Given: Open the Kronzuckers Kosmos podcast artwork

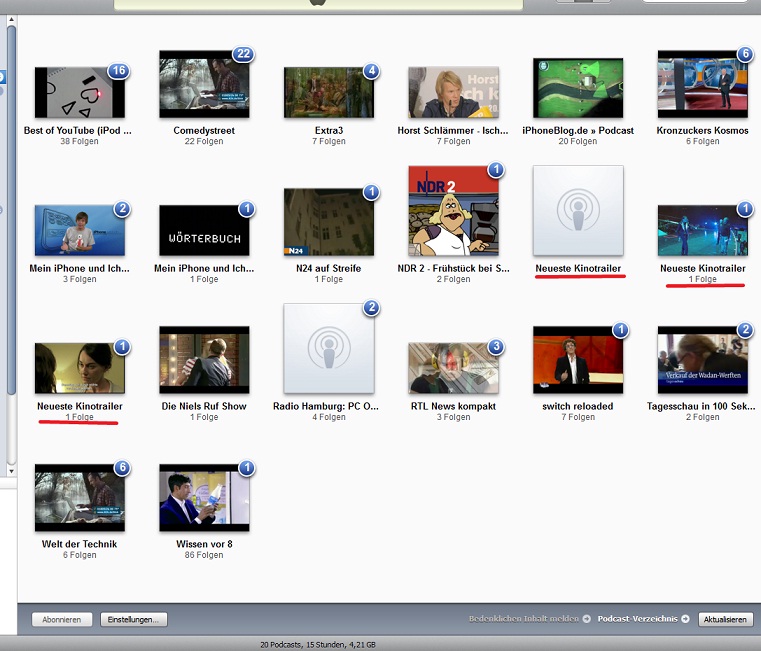Looking at the screenshot, I should point(702,84).
